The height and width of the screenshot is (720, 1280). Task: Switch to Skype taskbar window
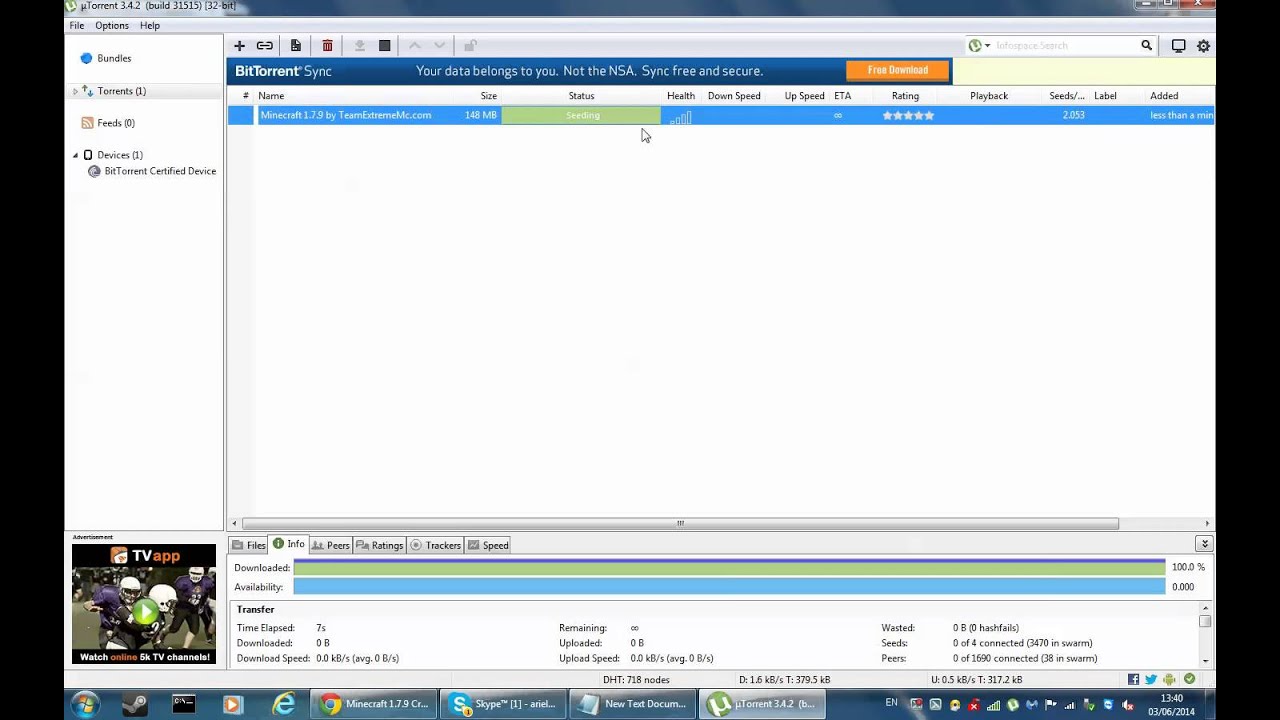point(503,704)
